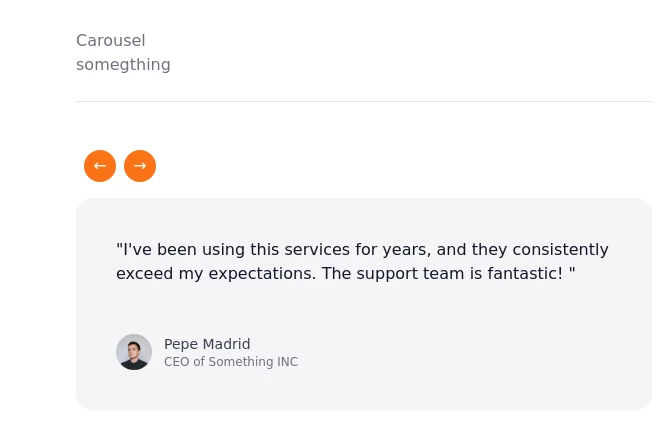Click the next slide right arrow button
Viewport: 672px width, 431px height.
pyautogui.click(x=140, y=166)
